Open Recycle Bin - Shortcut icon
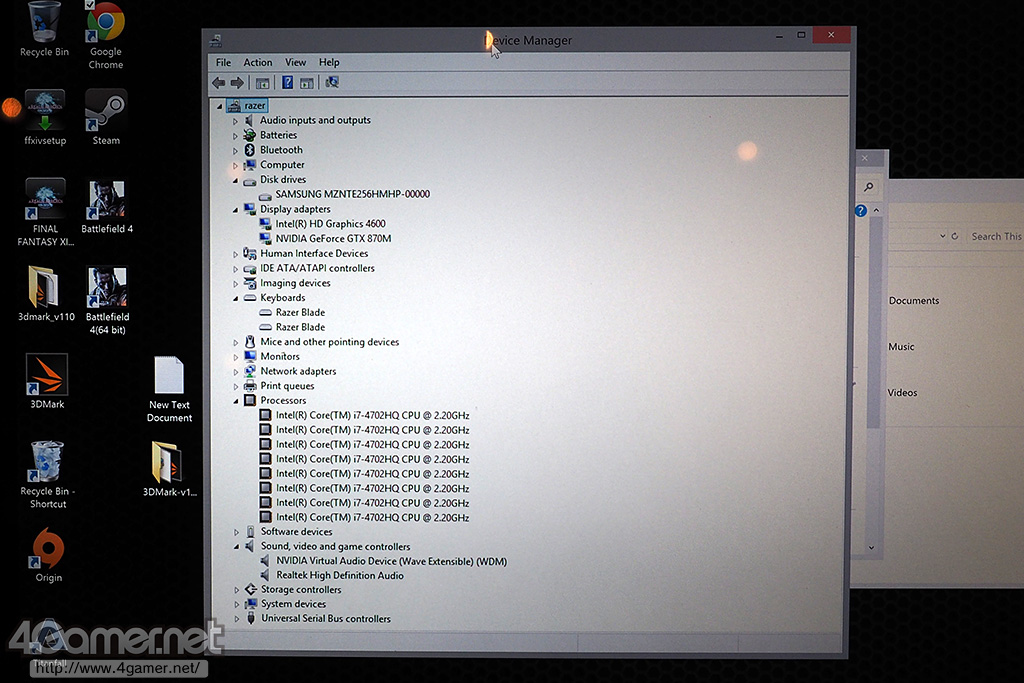1024x683 pixels. click(x=48, y=475)
